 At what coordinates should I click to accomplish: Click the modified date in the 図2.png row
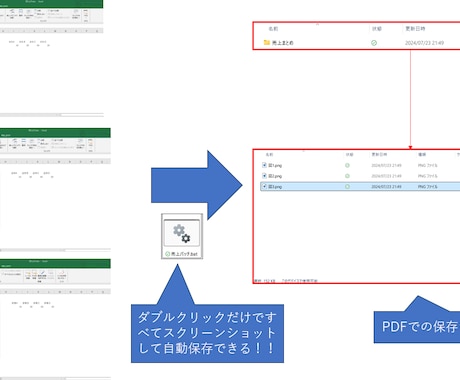pyautogui.click(x=386, y=176)
